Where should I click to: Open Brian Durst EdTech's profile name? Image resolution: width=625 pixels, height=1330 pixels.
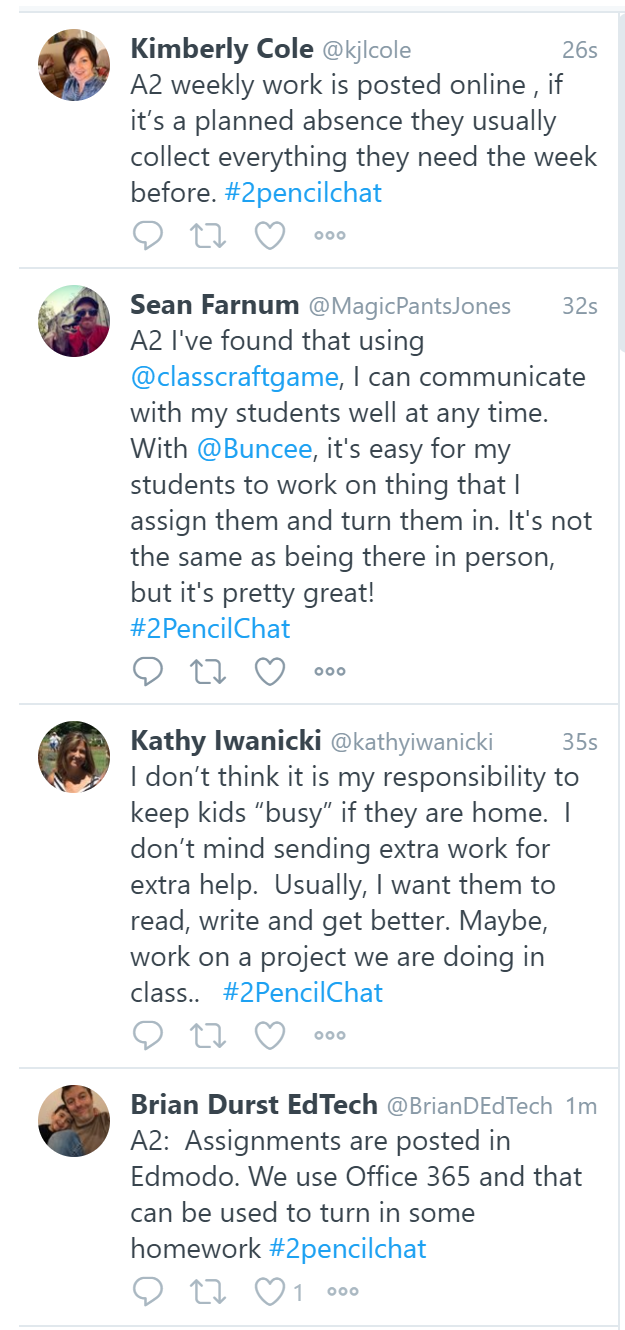pyautogui.click(x=254, y=1105)
